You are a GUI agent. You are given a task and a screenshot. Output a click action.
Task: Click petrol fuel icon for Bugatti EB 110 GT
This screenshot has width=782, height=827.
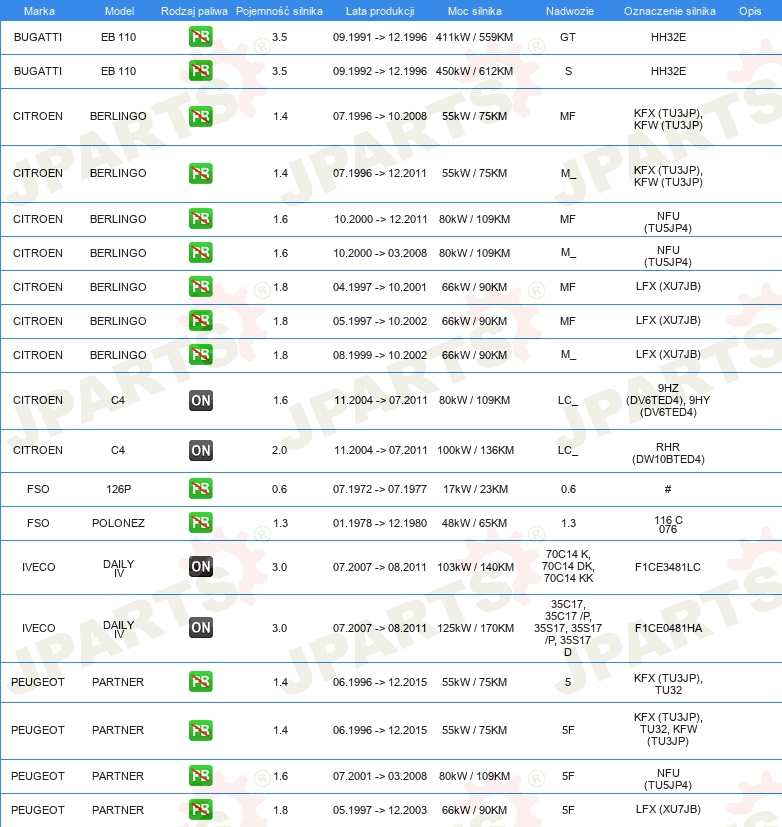click(x=200, y=37)
